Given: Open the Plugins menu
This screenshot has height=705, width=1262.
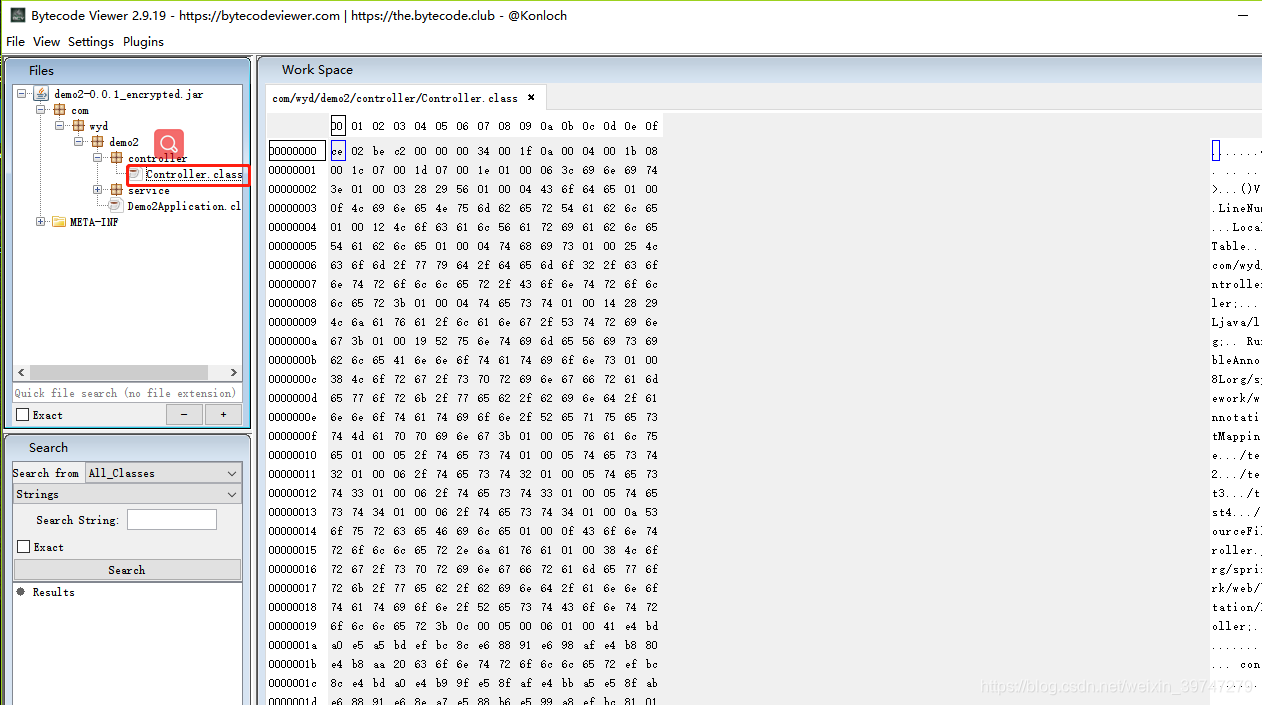Looking at the screenshot, I should (143, 41).
